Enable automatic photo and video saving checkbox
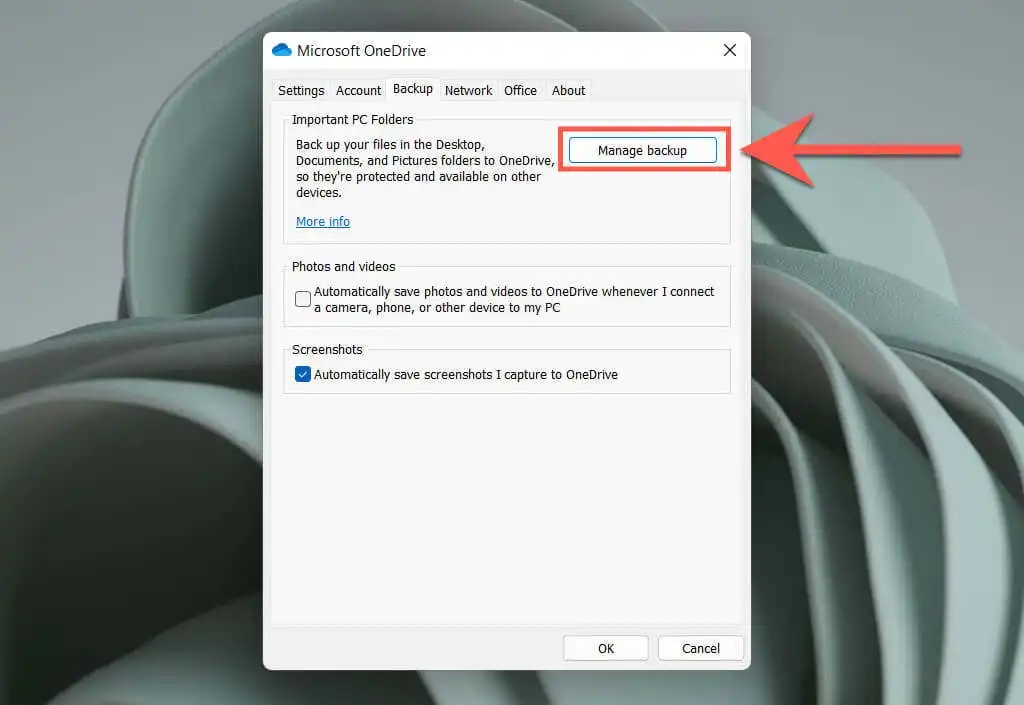1024x705 pixels. pos(302,299)
